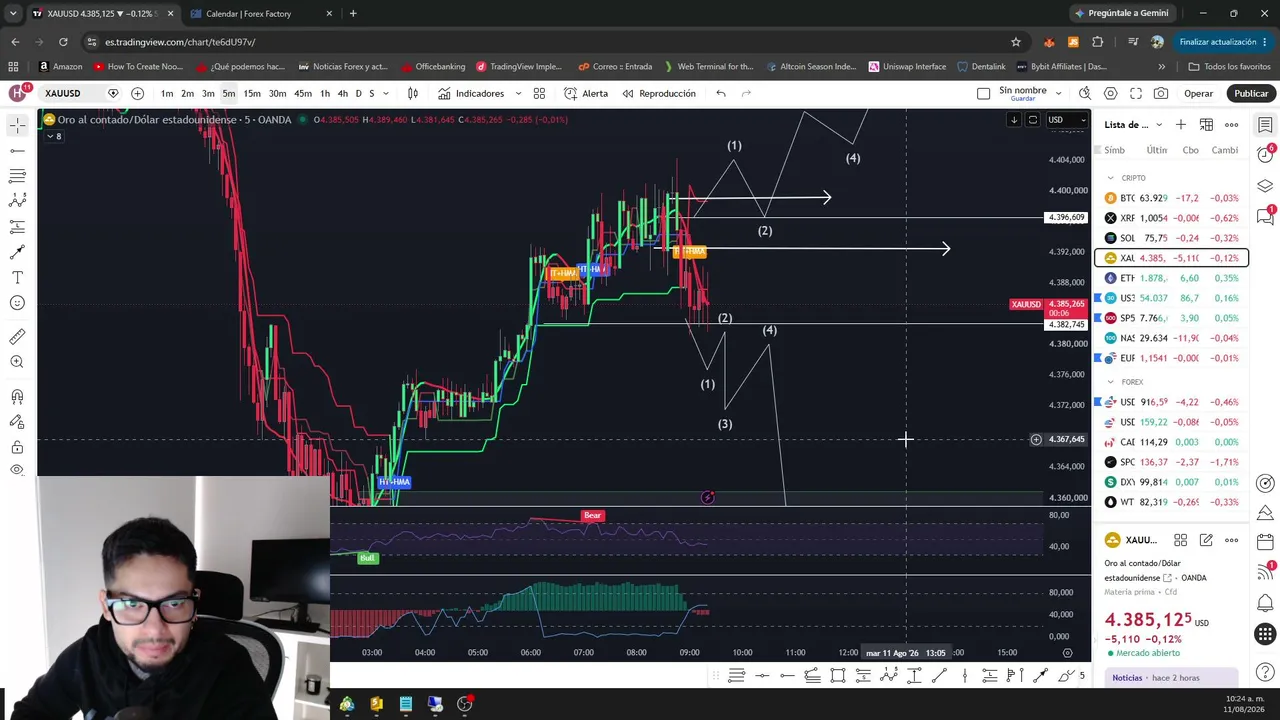Select the layout setup square icon
Image resolution: width=1280 pixels, height=720 pixels.
pos(983,93)
